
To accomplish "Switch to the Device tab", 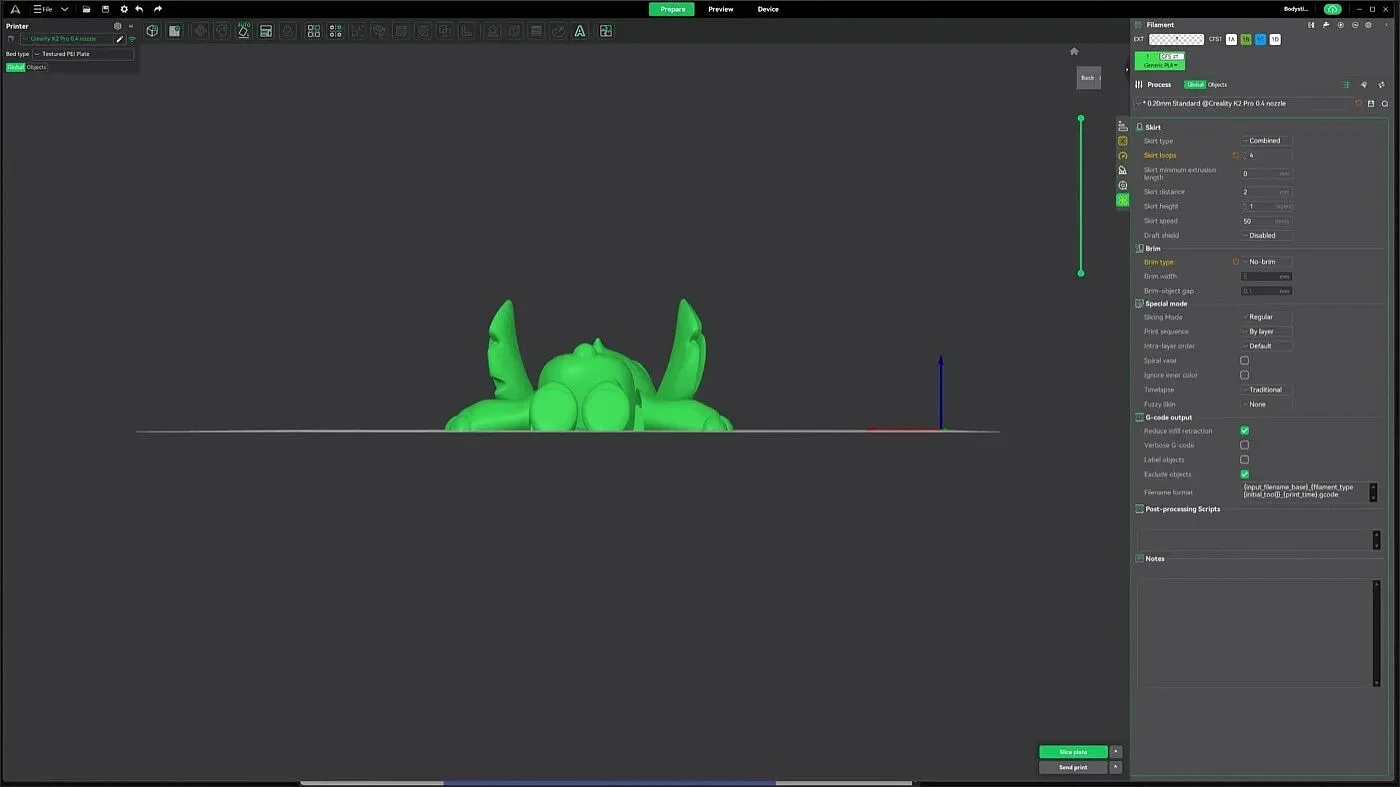I will 768,9.
